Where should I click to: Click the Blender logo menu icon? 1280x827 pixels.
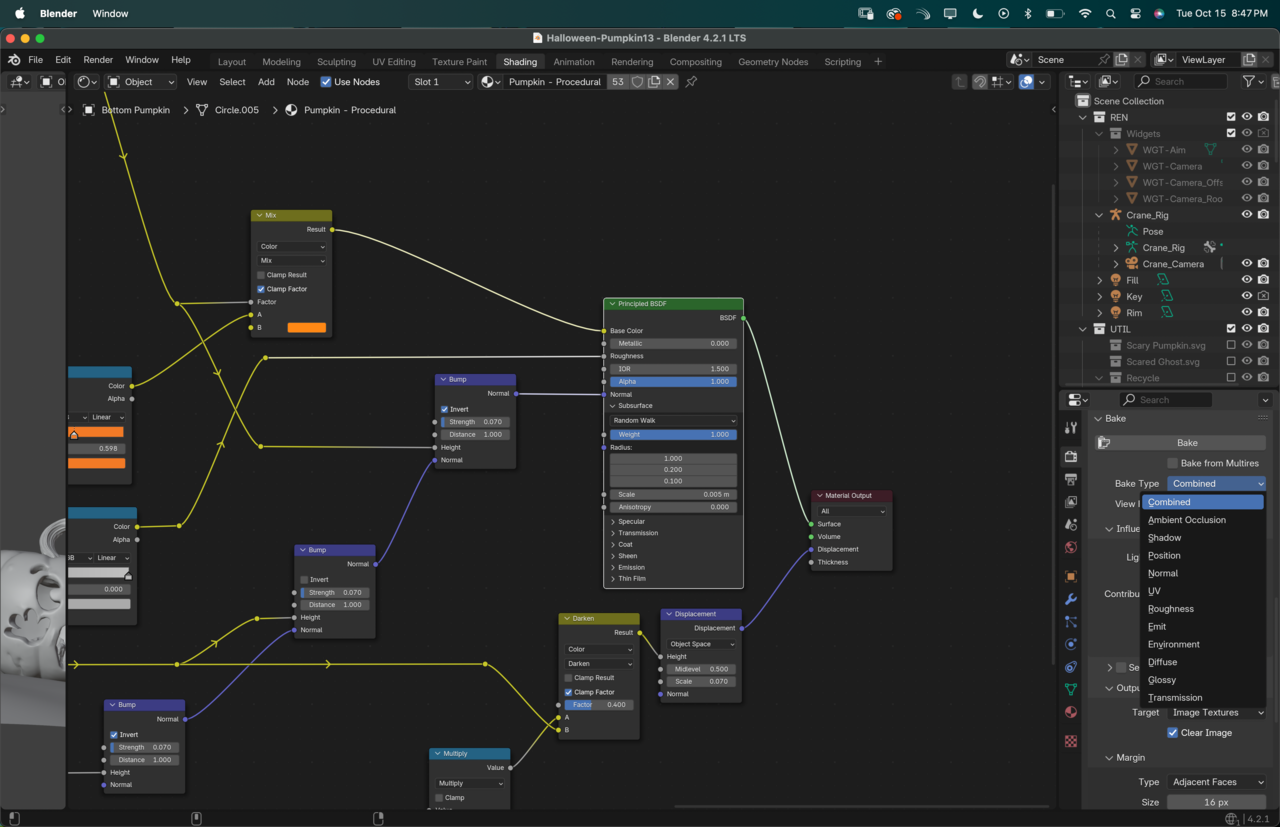15,60
